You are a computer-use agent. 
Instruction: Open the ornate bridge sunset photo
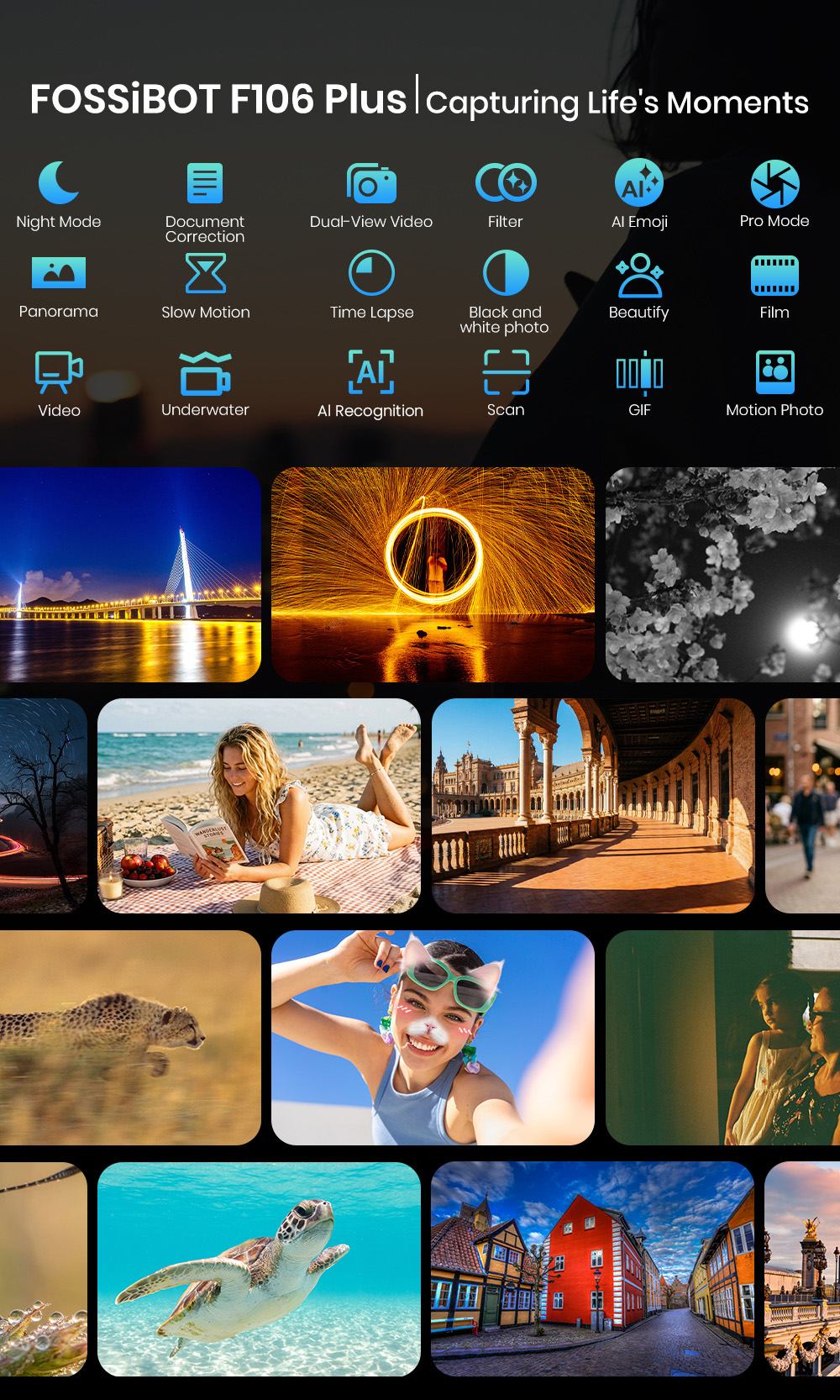coord(803,1269)
